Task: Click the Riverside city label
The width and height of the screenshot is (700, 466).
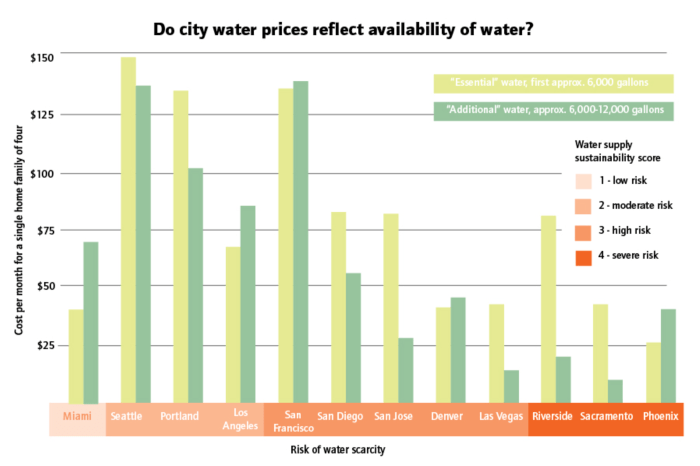Action: click(x=553, y=416)
